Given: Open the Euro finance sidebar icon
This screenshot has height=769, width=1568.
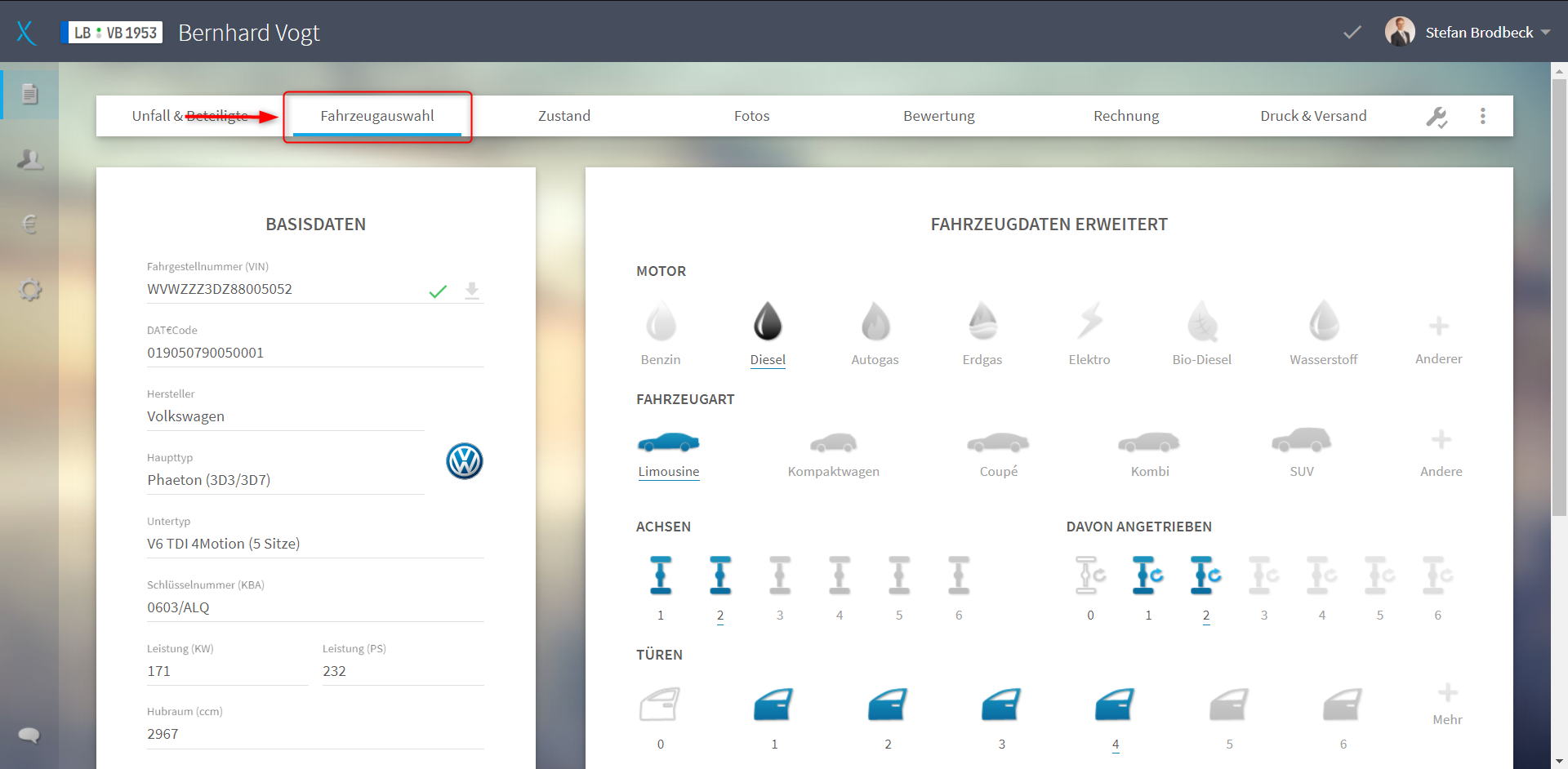Looking at the screenshot, I should click(30, 224).
